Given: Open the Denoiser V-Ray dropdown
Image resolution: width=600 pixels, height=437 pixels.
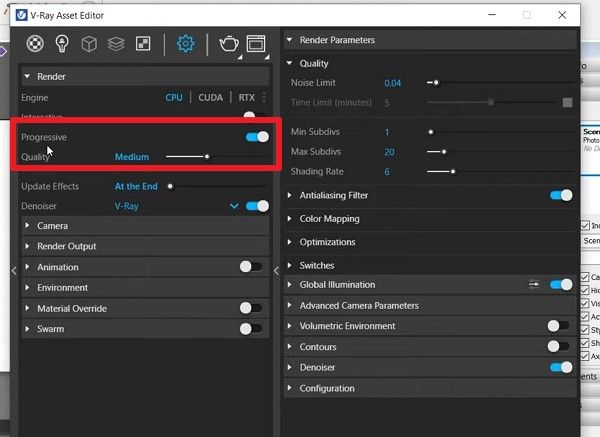Looking at the screenshot, I should click(234, 206).
